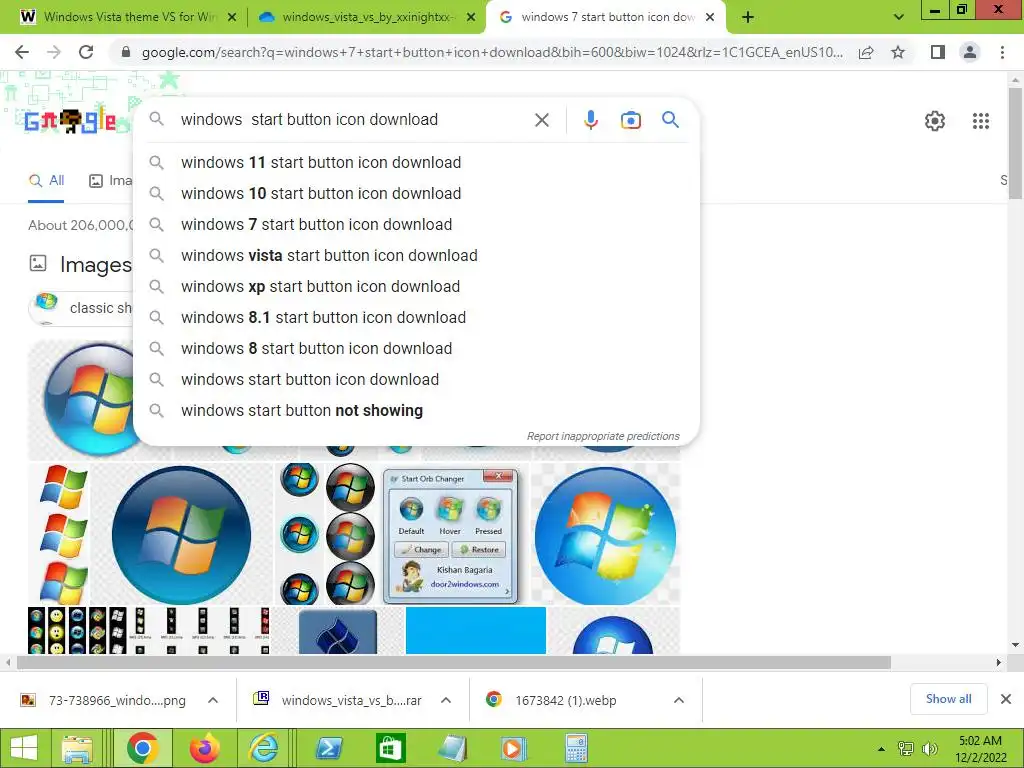1024x768 pixels.
Task: Pick suggestion windows vista start button icon download
Action: [416, 255]
